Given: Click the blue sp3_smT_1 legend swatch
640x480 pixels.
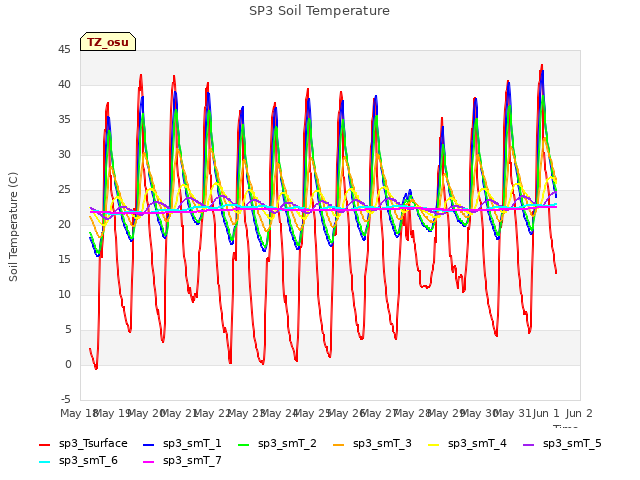Looking at the screenshot, I should tap(149, 444).
